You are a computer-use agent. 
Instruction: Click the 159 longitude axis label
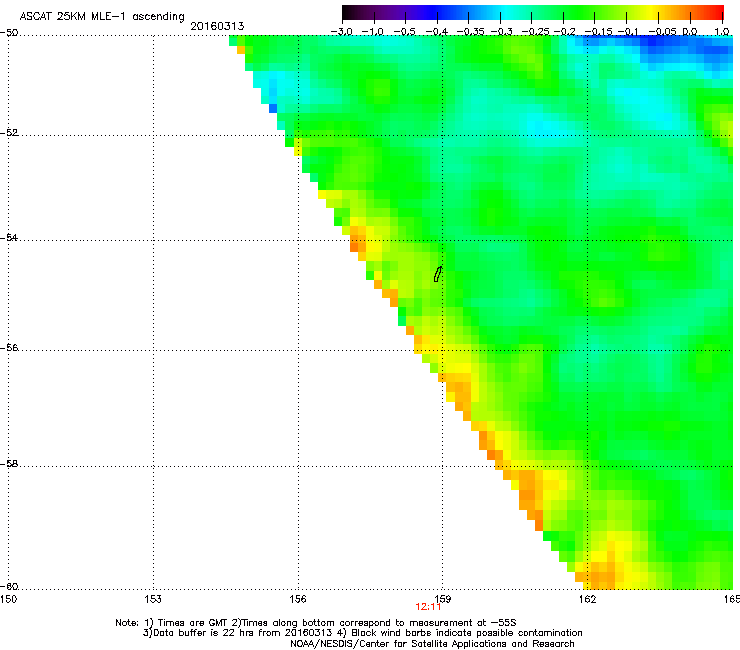443,599
